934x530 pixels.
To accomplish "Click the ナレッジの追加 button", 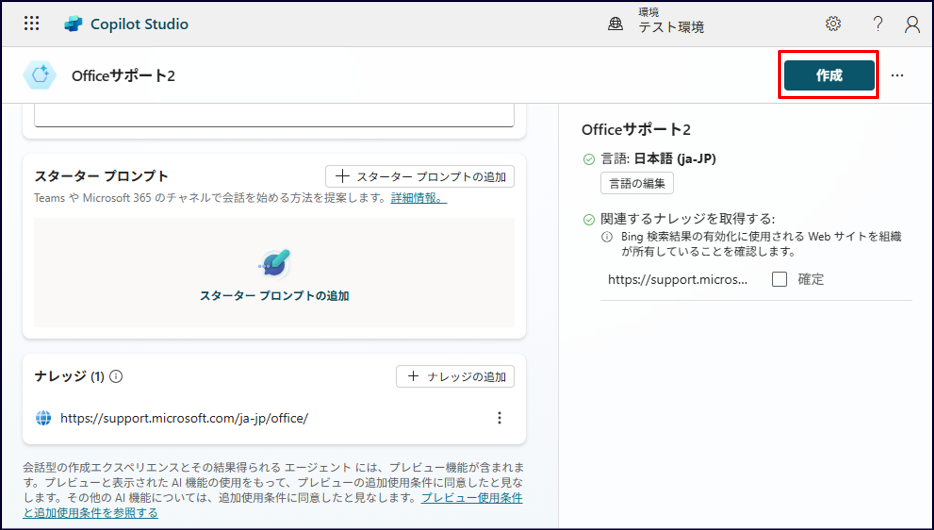I will pyautogui.click(x=455, y=376).
